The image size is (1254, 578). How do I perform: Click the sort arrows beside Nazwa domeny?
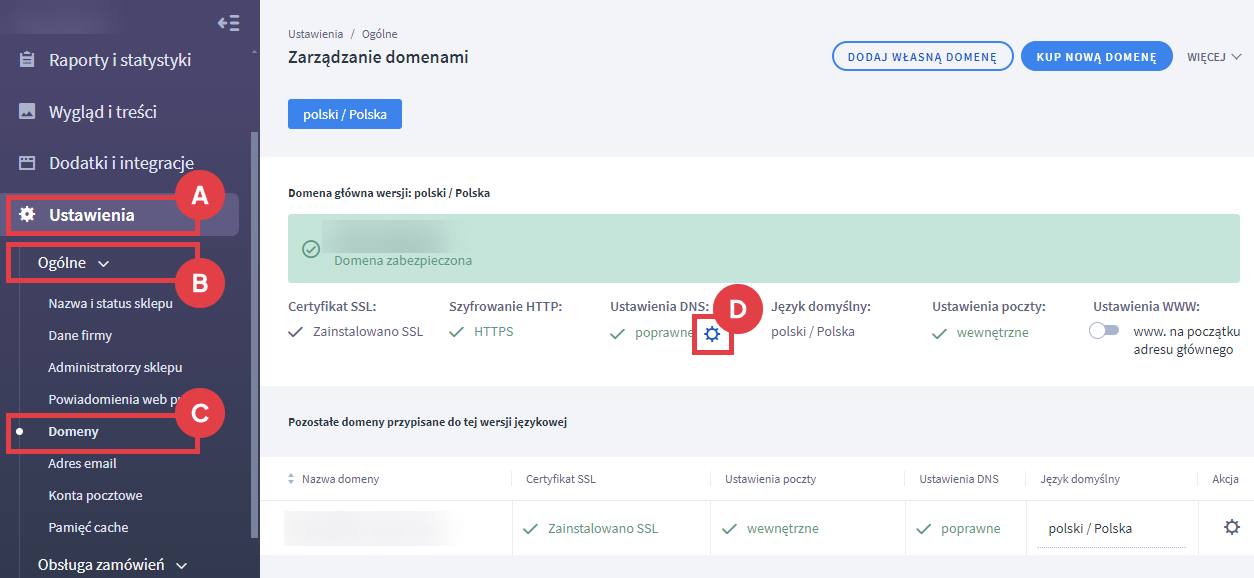click(x=292, y=479)
